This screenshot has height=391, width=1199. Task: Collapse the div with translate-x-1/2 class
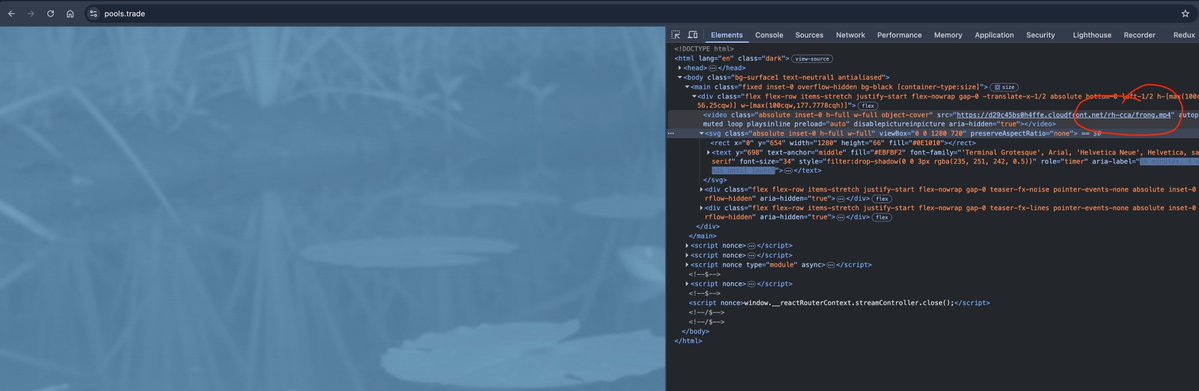[x=694, y=96]
